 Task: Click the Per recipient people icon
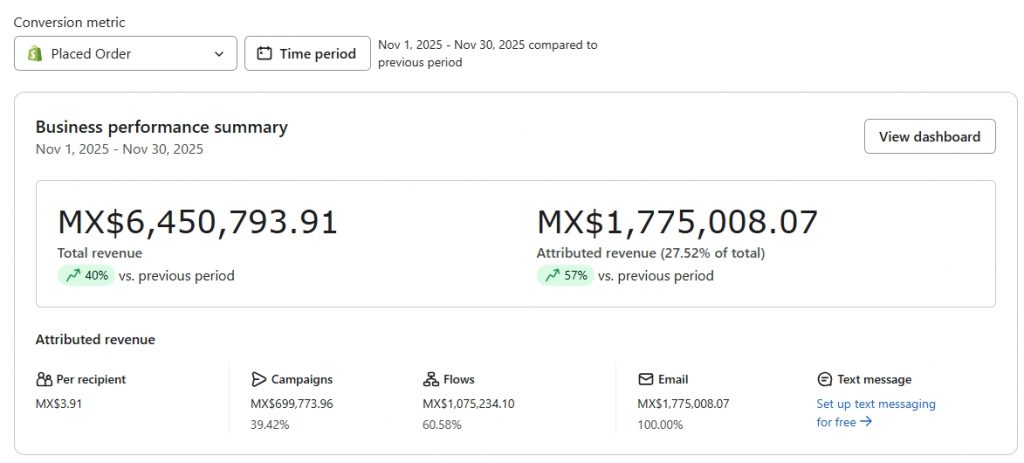(44, 379)
